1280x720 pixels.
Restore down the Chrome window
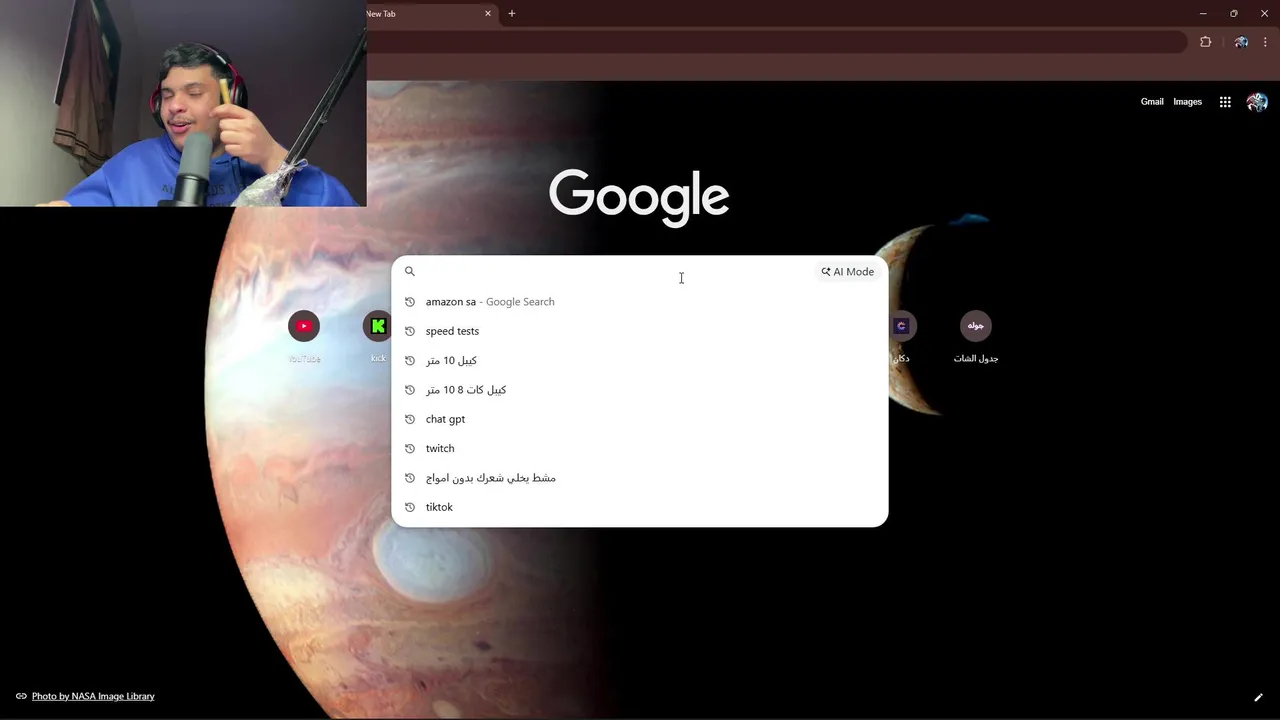coord(1234,13)
